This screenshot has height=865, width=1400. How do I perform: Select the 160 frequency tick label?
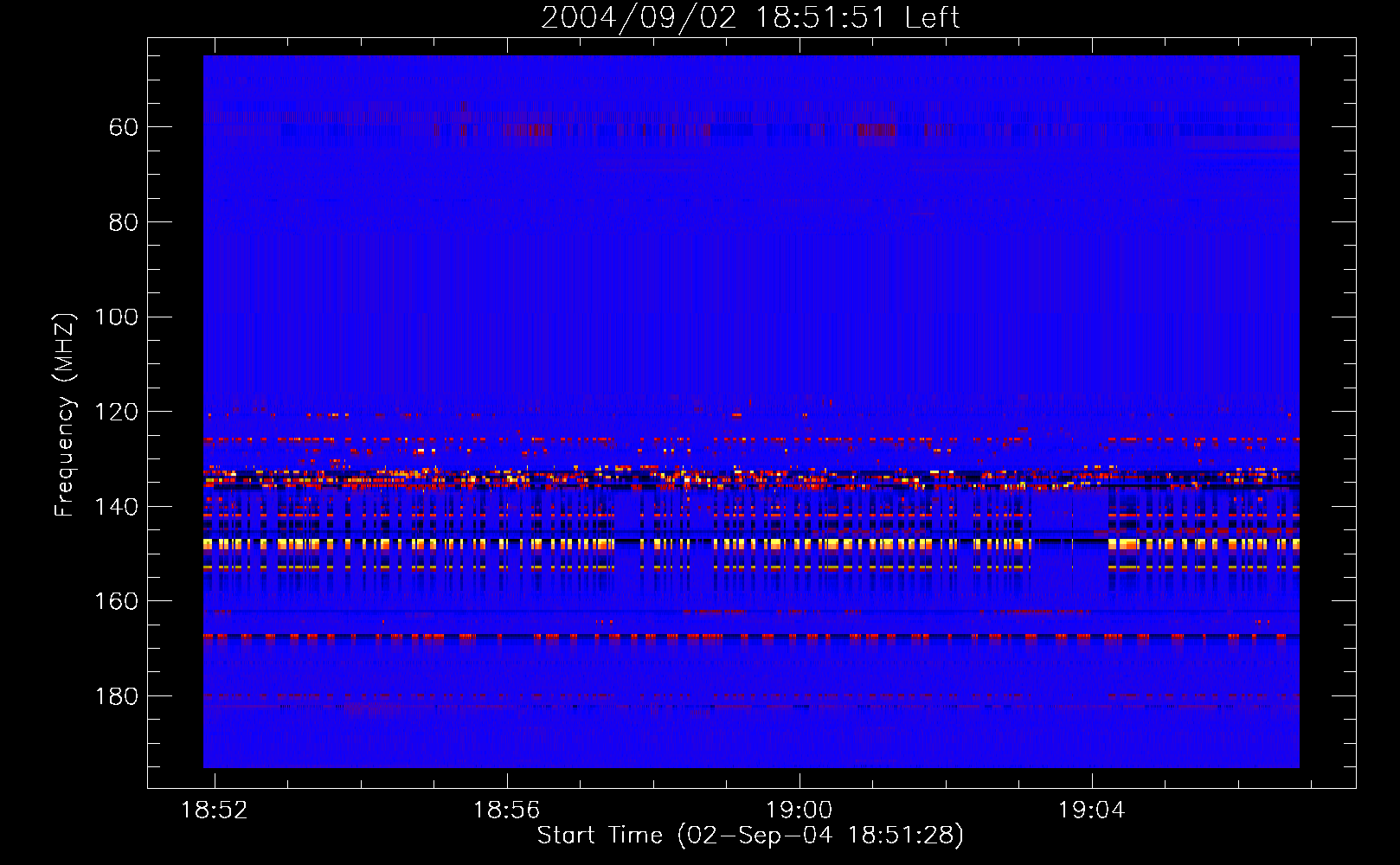click(x=116, y=601)
